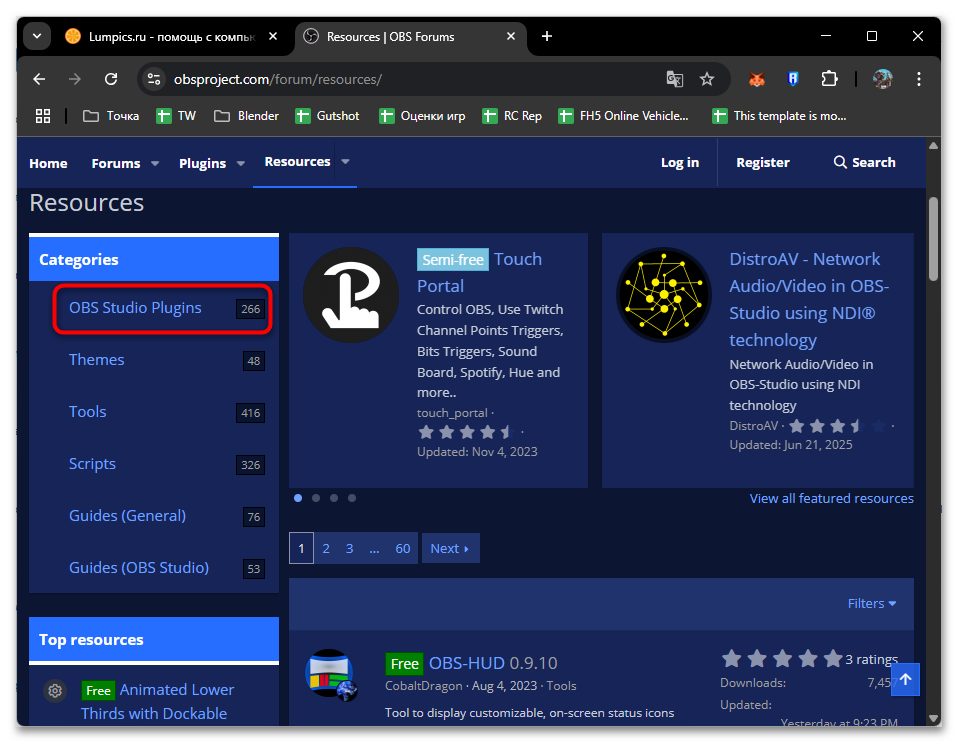The image size is (958, 743).
Task: Open the Bitwarden shield extension icon
Action: point(793,79)
